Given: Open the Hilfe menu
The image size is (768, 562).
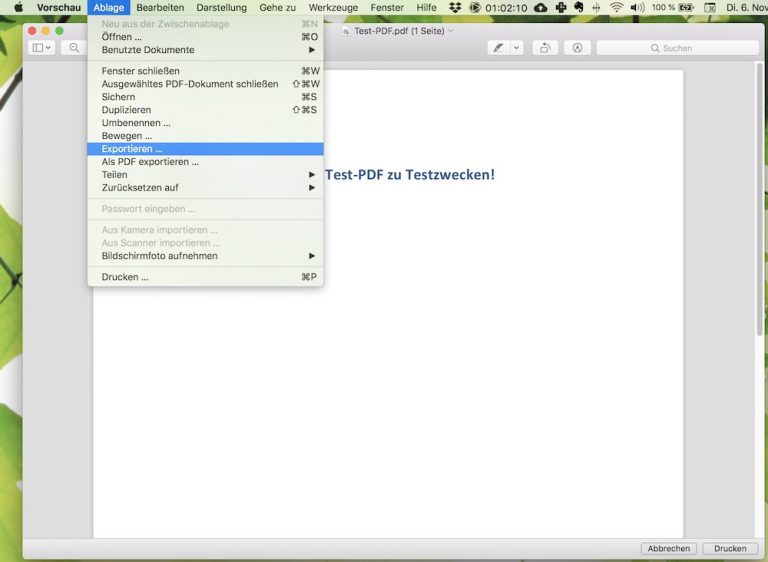Looking at the screenshot, I should [426, 7].
